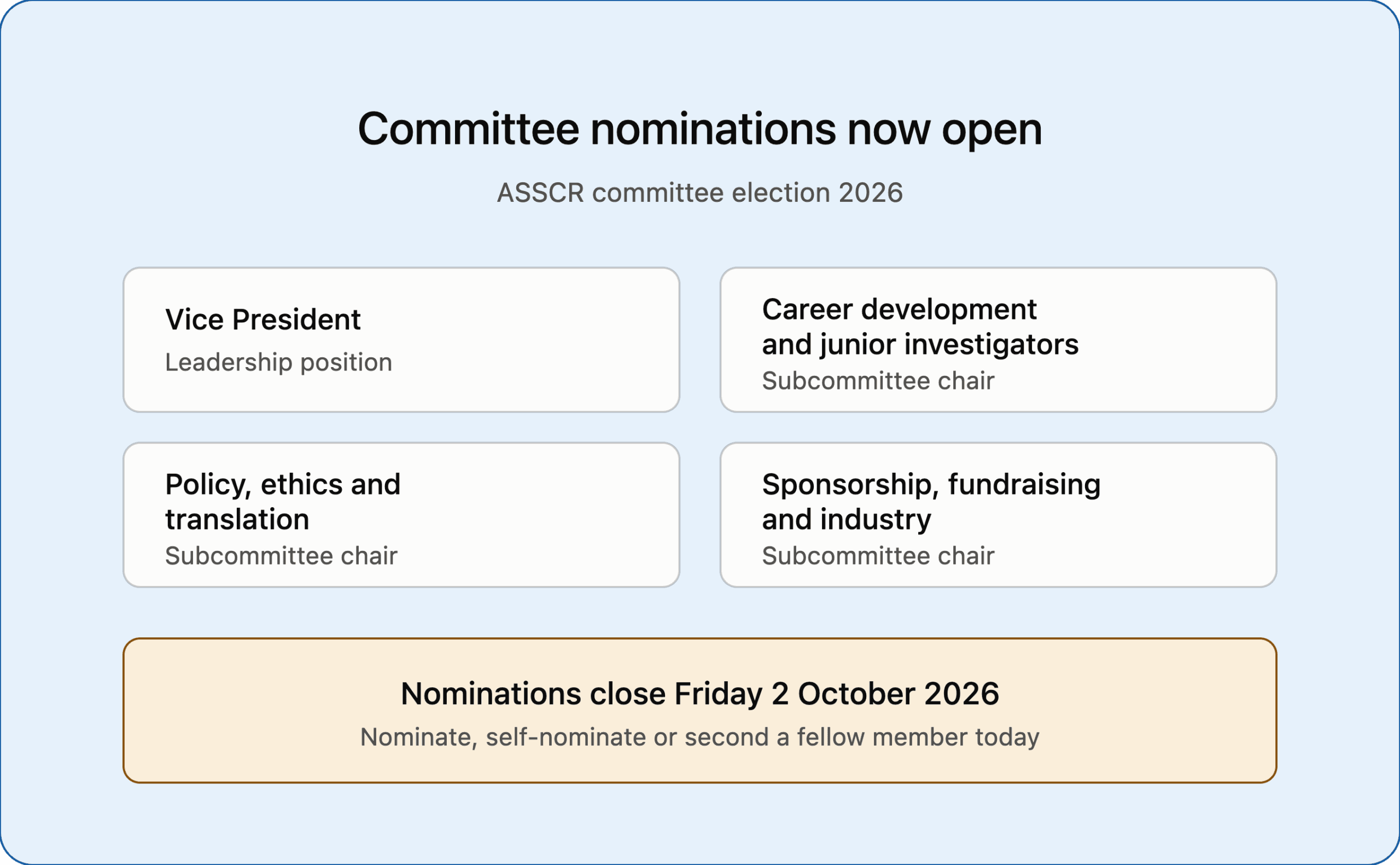Click the 'Career development' title text
The height and width of the screenshot is (865, 1400).
pyautogui.click(x=899, y=310)
